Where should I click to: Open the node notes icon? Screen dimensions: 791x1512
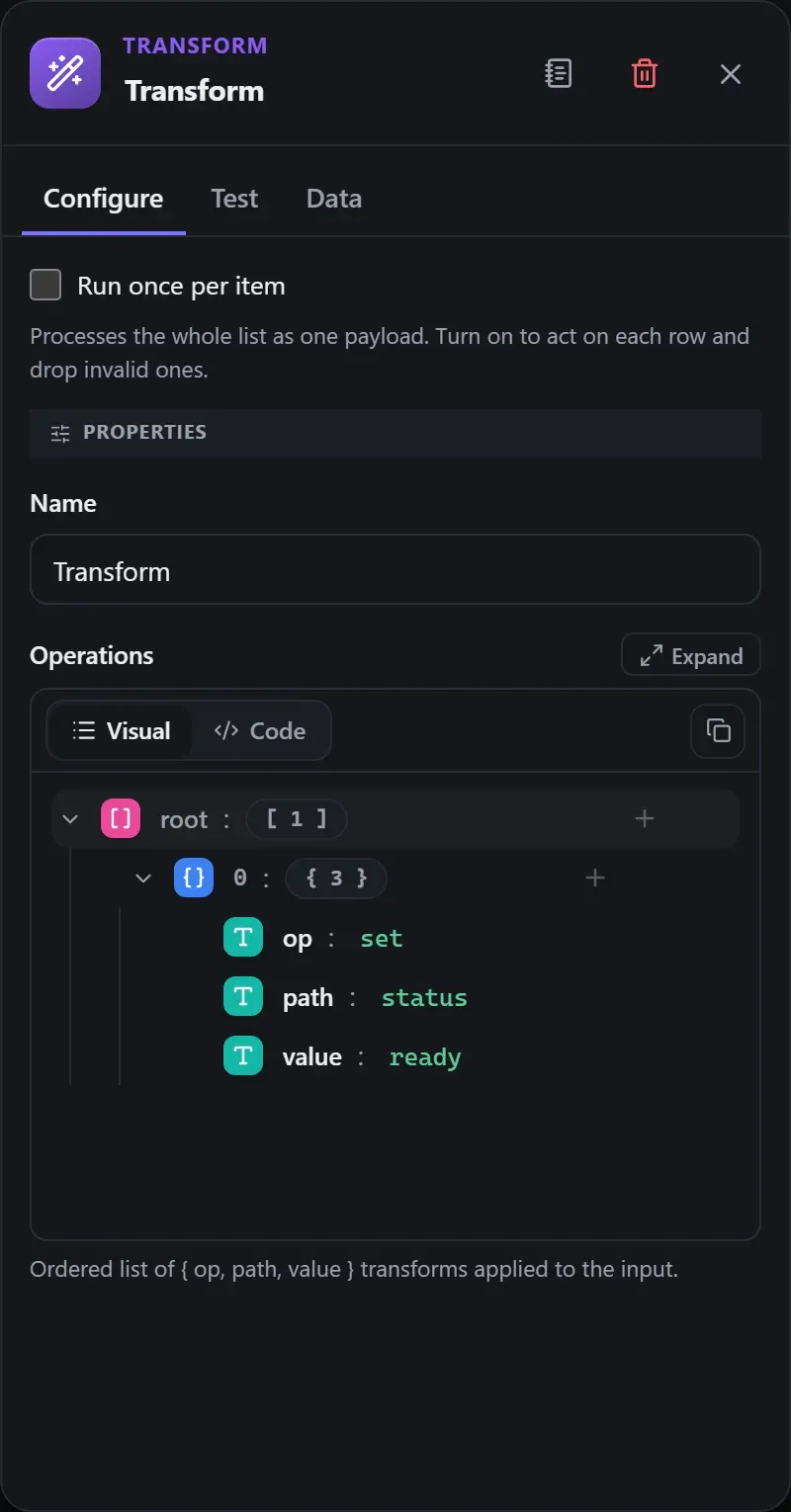(559, 73)
